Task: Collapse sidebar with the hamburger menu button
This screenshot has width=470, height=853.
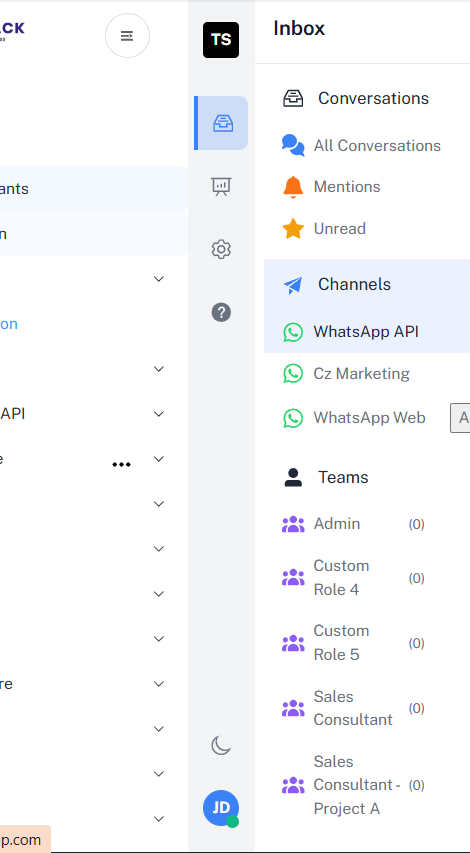Action: (127, 36)
